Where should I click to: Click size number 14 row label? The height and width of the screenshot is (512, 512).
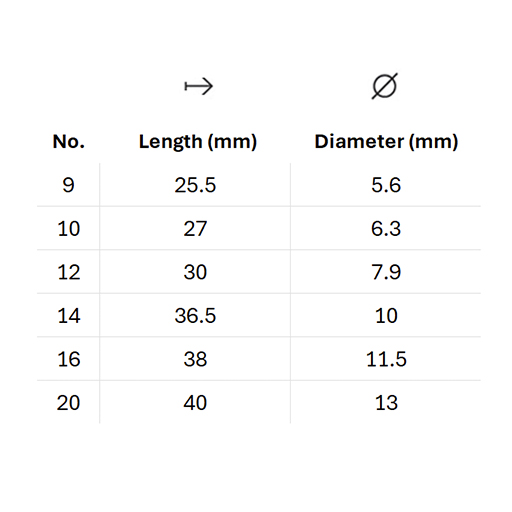tap(69, 316)
